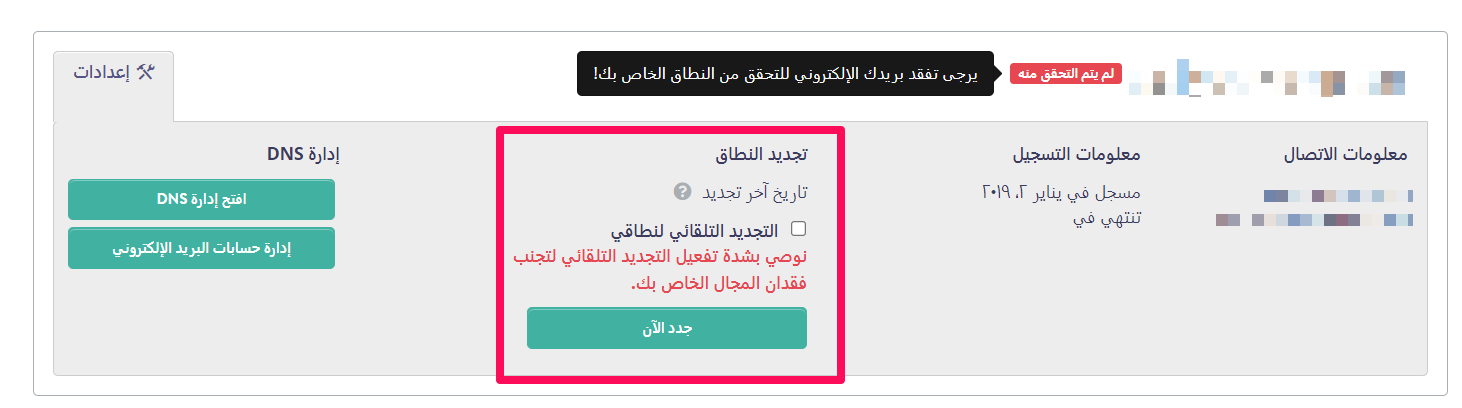This screenshot has height=408, width=1462.
Task: Click the red لم يتم التحقق منه badge
Action: 1066,74
